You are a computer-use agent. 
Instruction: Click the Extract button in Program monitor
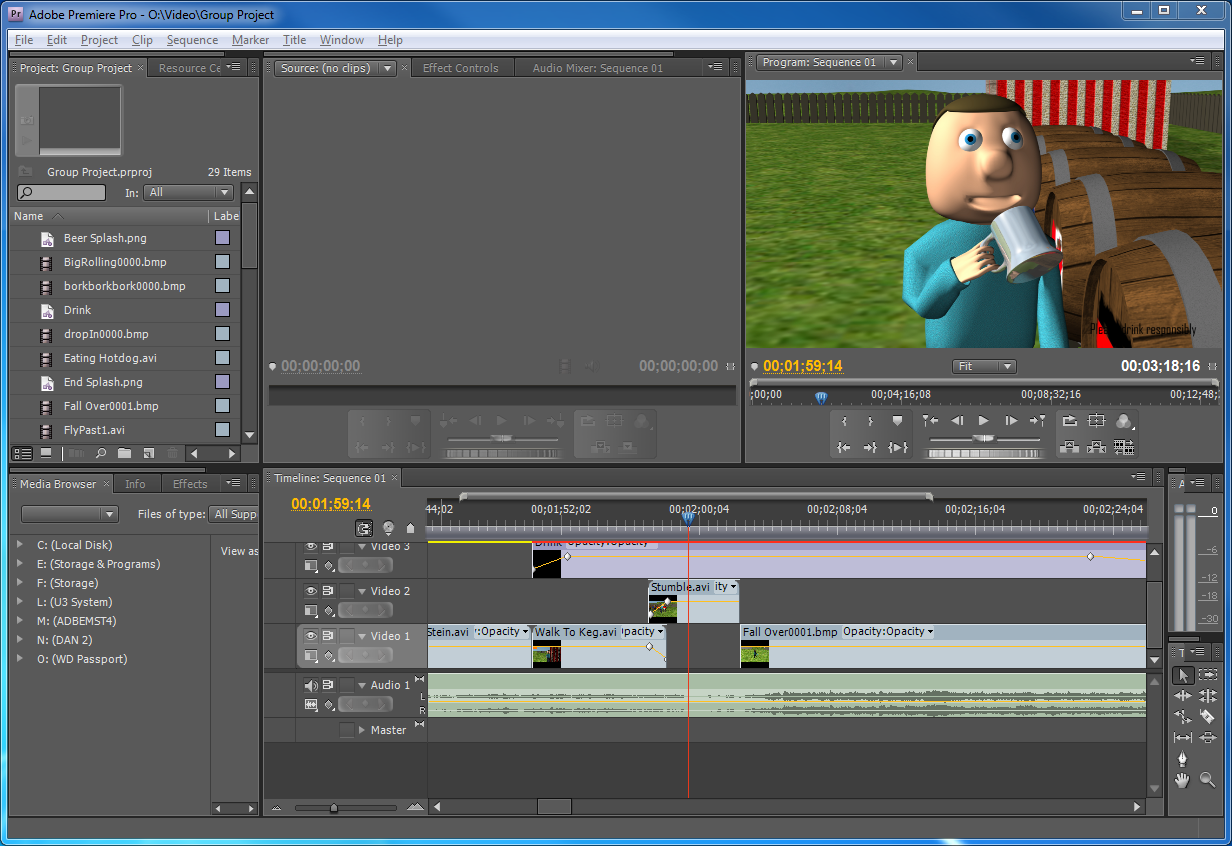(x=1097, y=447)
